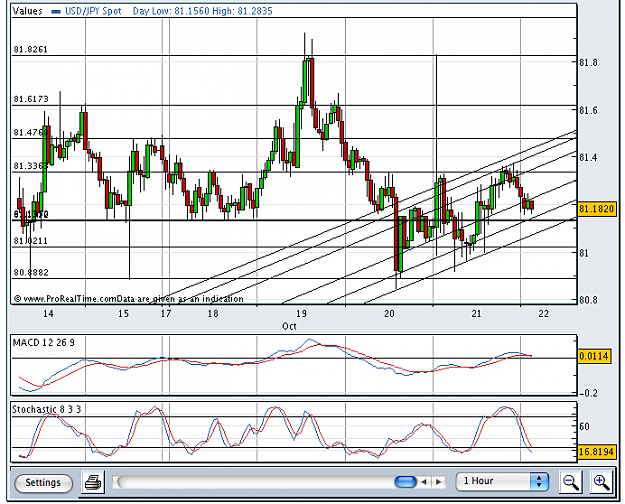Open the 1 Hour timeframe dropdown

click(x=502, y=481)
